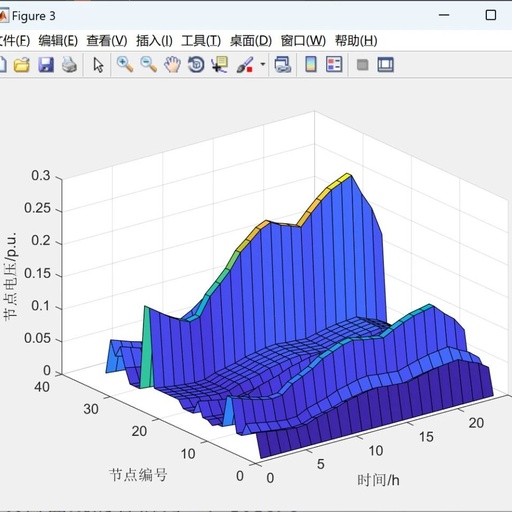512x512 pixels.
Task: Click Show Plot Tools and dock icon
Action: click(385, 64)
